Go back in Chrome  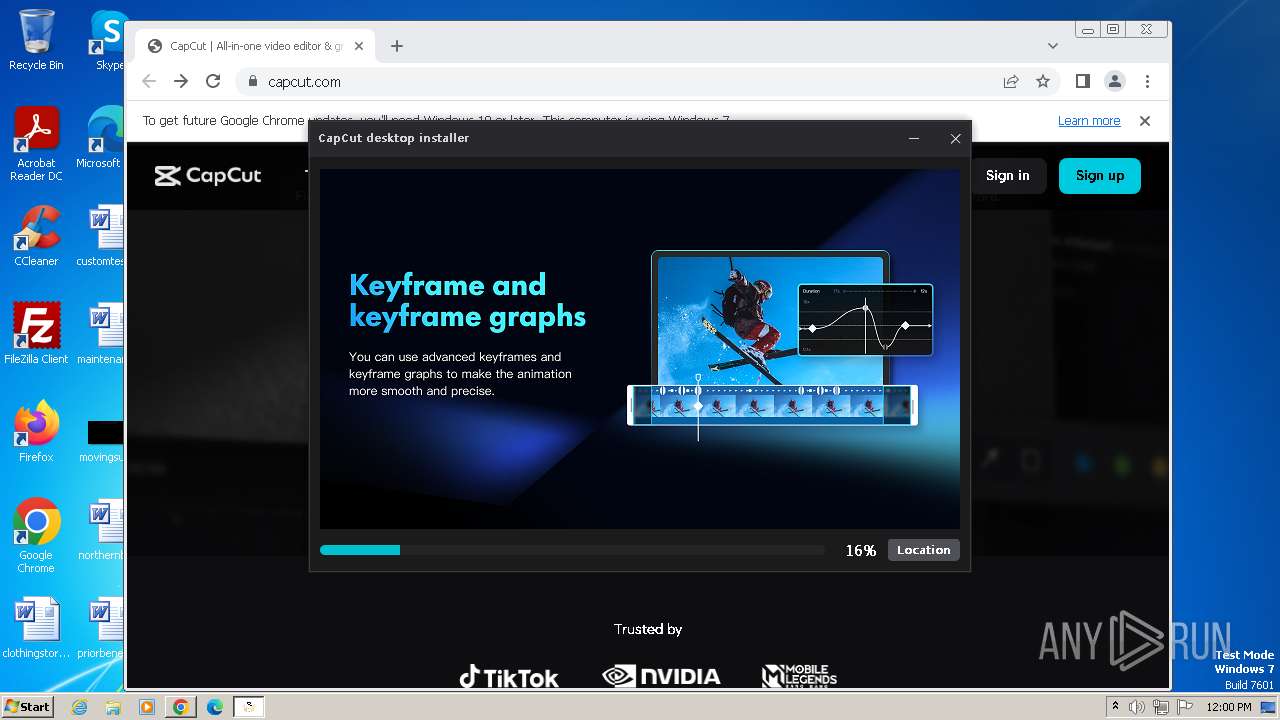click(149, 82)
